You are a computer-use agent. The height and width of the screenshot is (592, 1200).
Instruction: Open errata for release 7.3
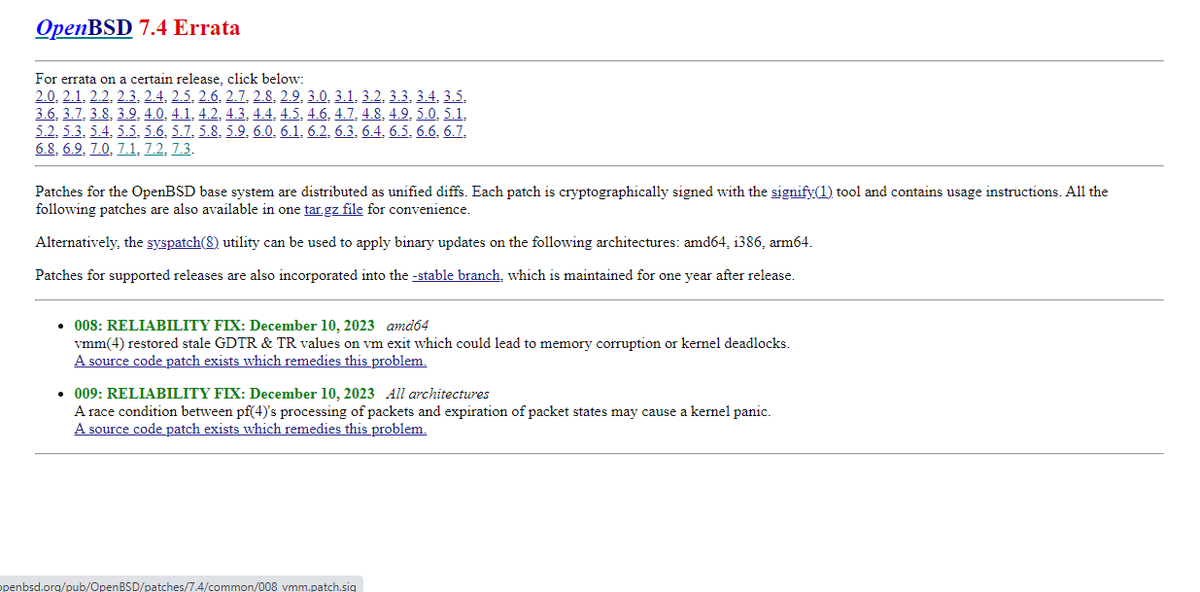click(181, 151)
